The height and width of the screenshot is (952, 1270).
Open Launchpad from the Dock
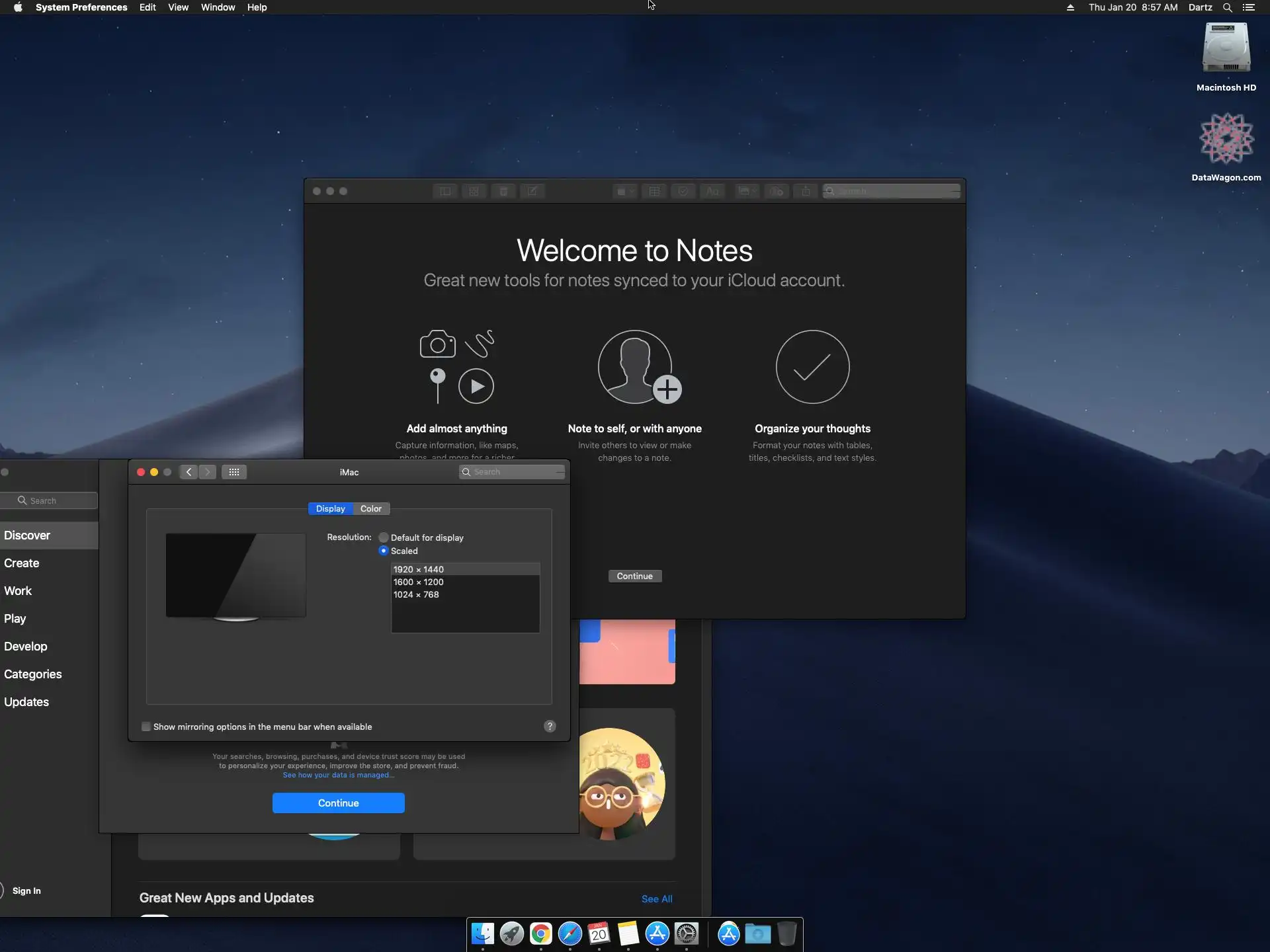pyautogui.click(x=511, y=933)
